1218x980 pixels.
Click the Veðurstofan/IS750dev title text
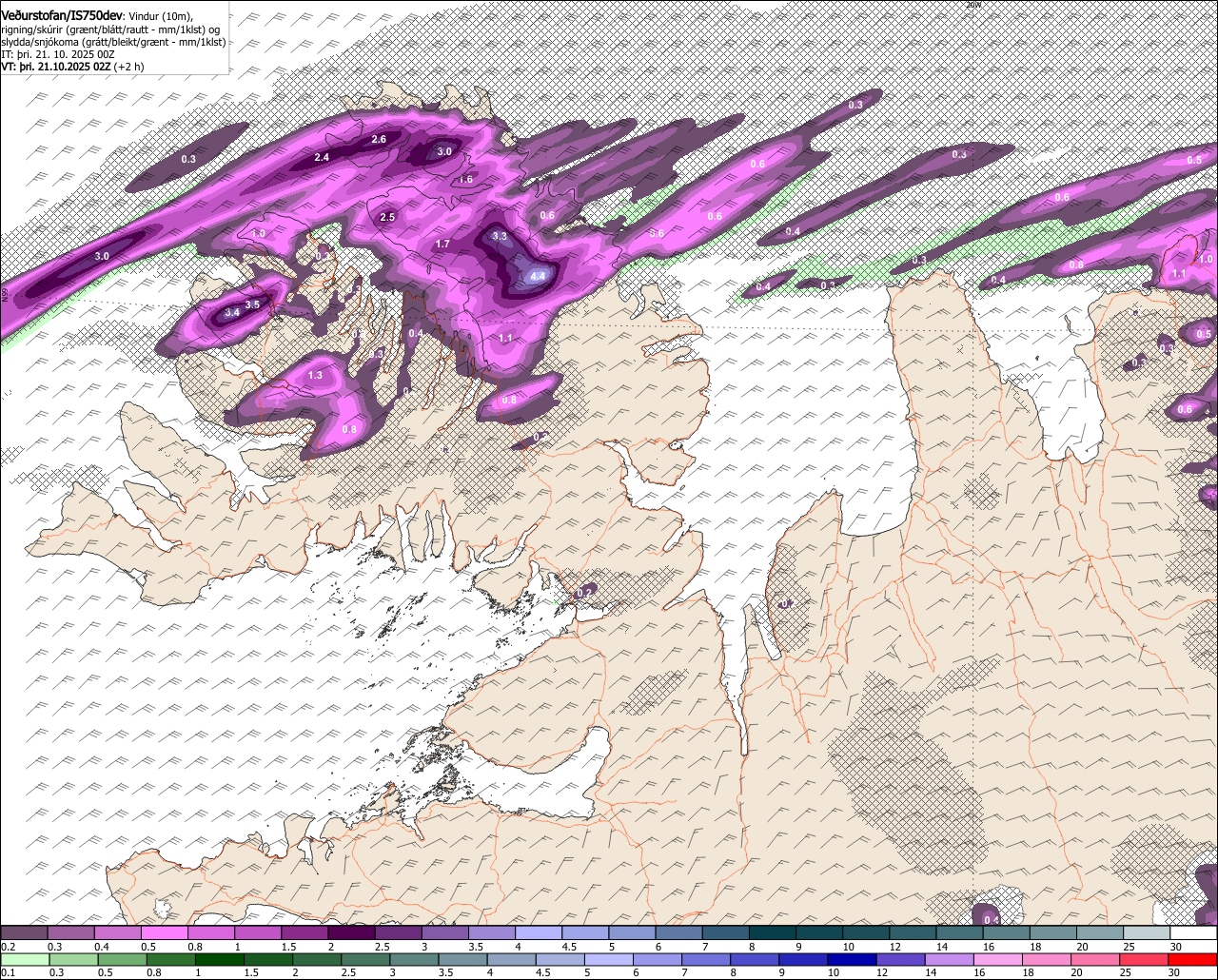point(62,15)
